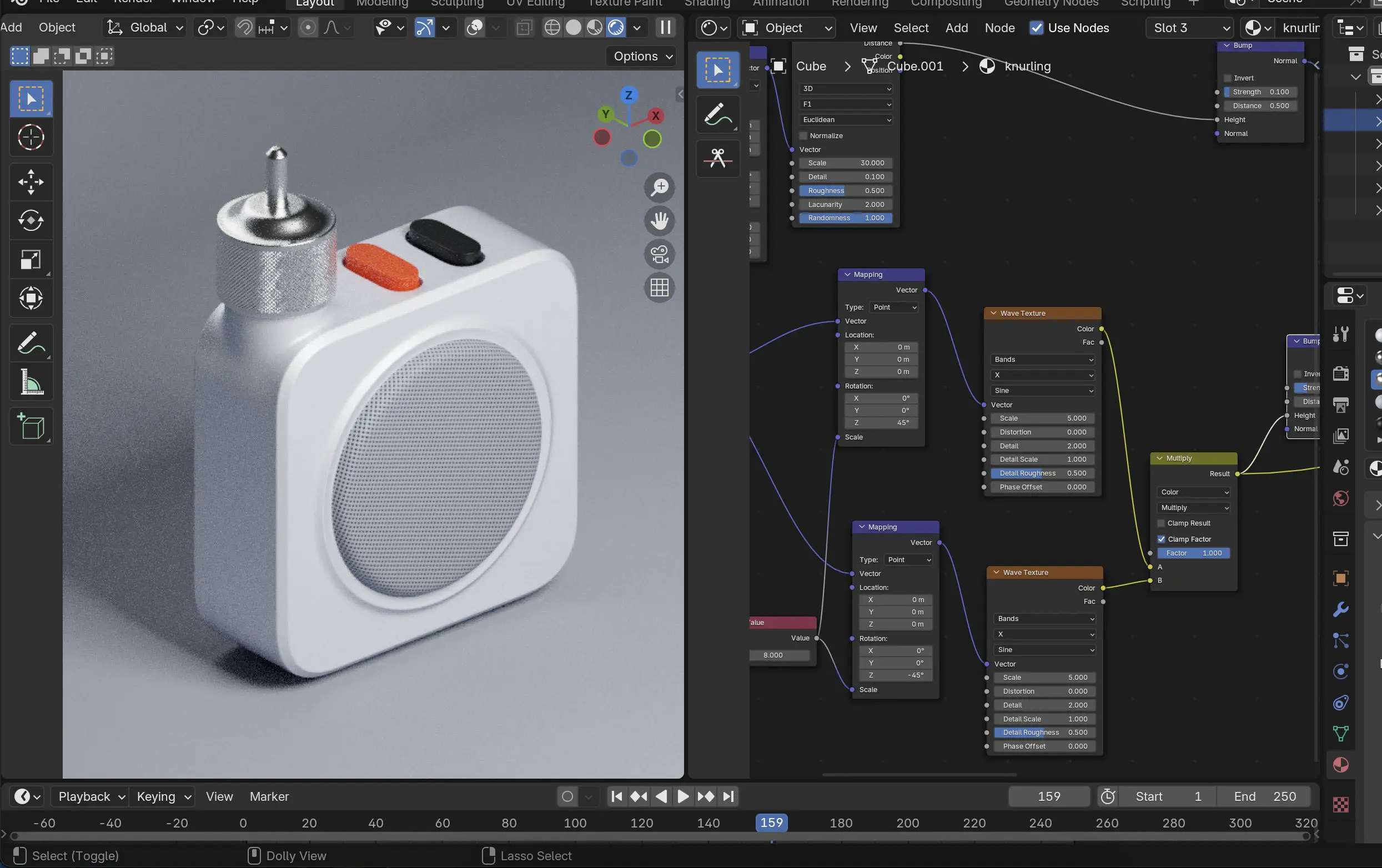
Task: Click the pan view hand icon
Action: pos(660,221)
